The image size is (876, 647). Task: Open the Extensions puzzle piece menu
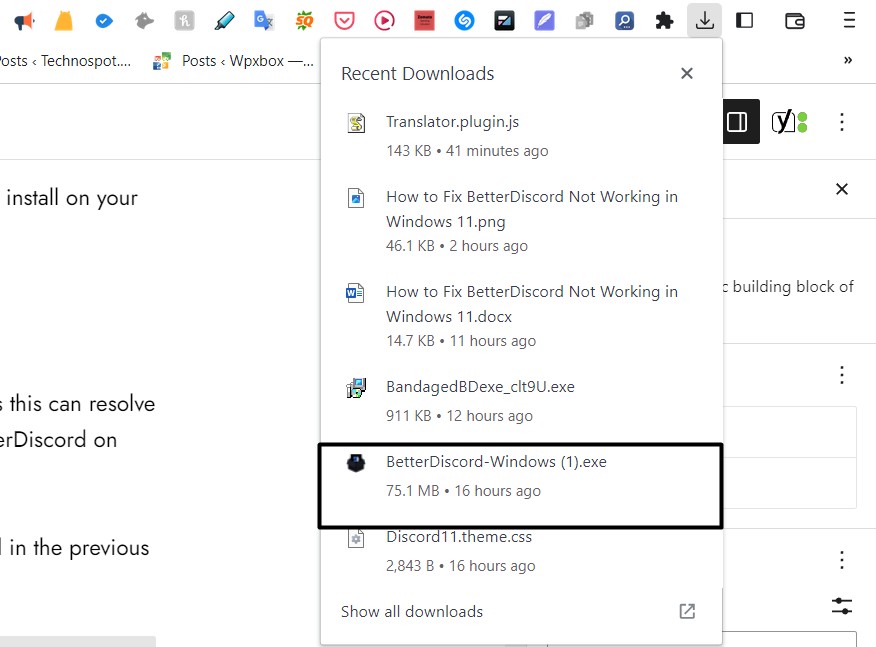663,20
